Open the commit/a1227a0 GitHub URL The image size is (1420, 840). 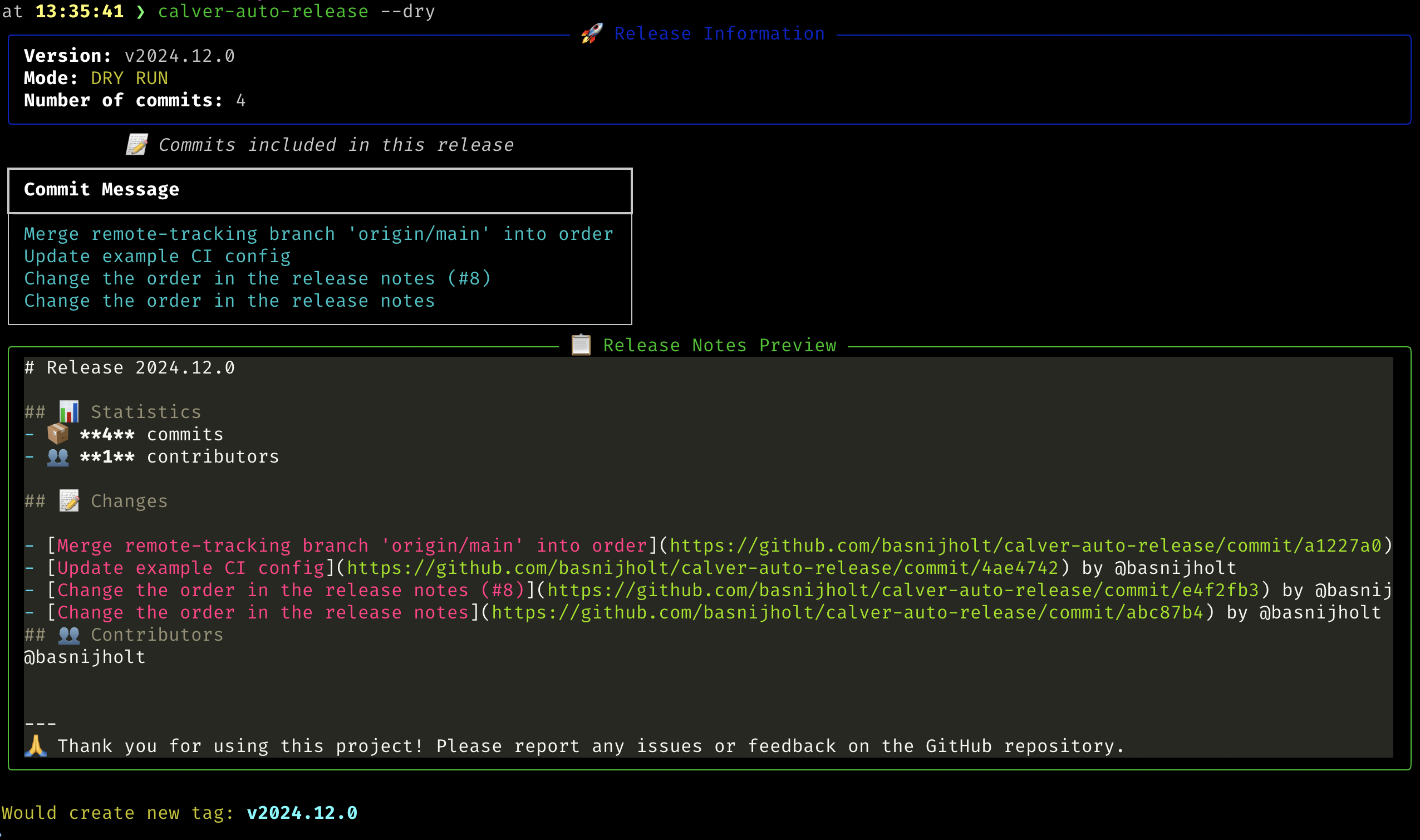pyautogui.click(x=1025, y=546)
